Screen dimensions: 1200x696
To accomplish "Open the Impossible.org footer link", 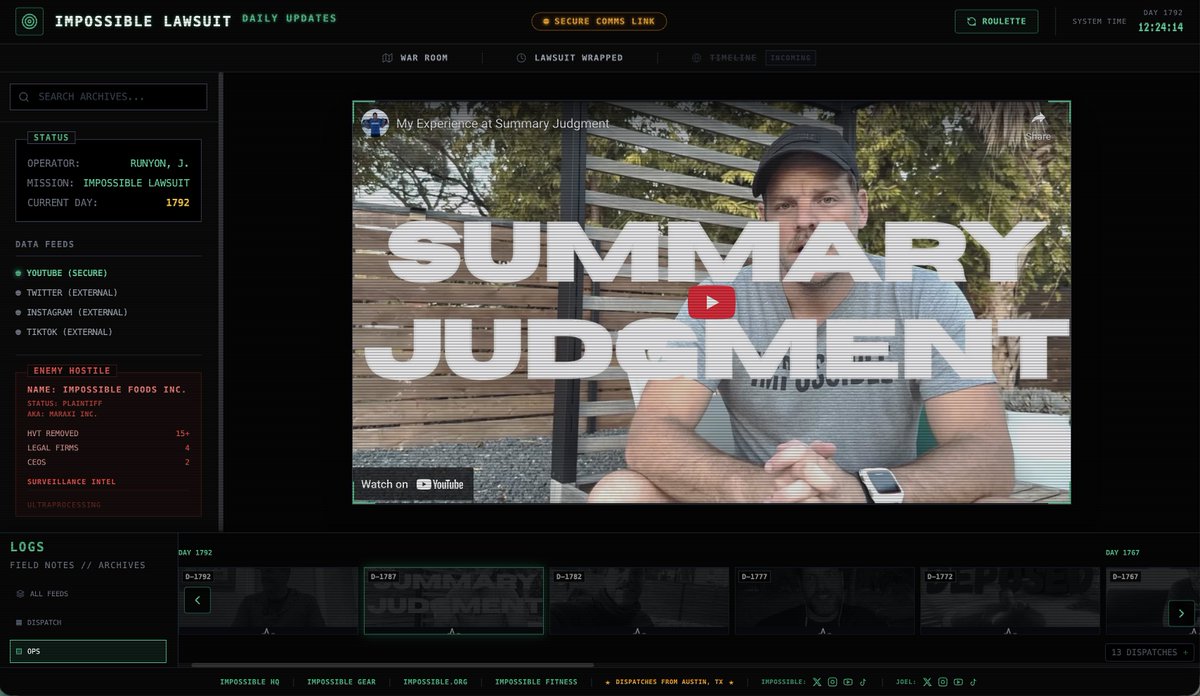I will click(x=435, y=682).
